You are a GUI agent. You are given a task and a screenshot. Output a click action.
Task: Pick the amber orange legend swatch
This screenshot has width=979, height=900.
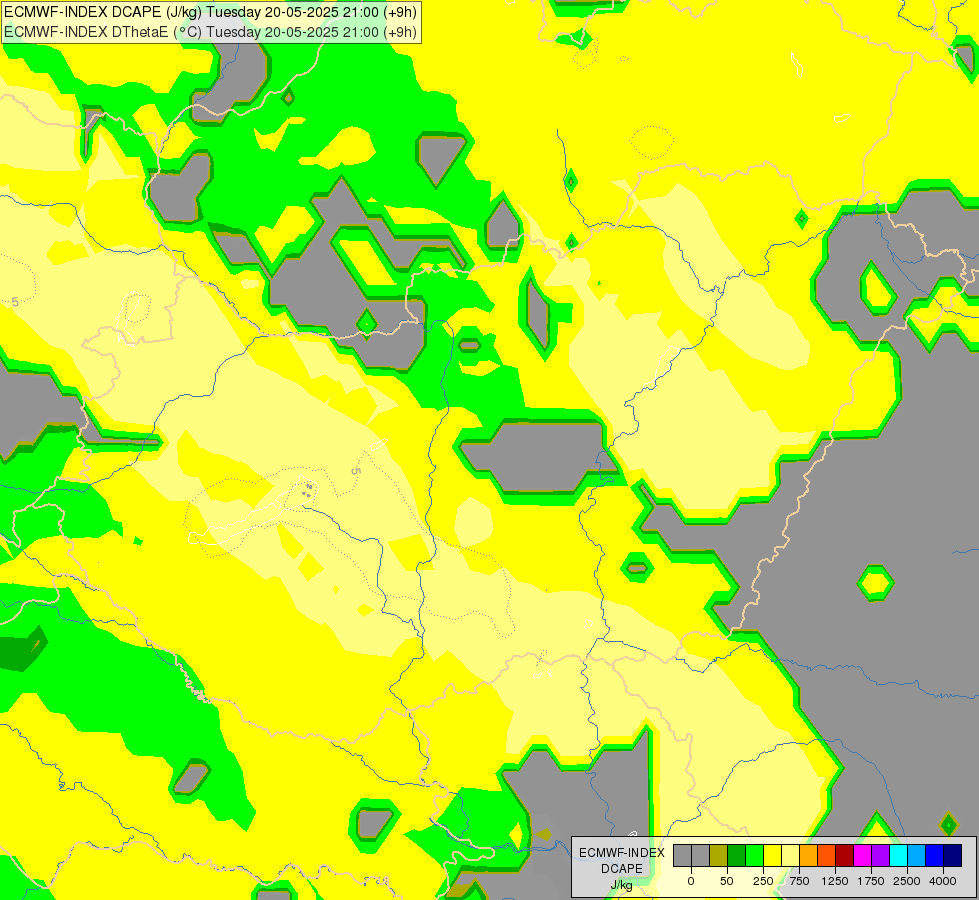(809, 855)
